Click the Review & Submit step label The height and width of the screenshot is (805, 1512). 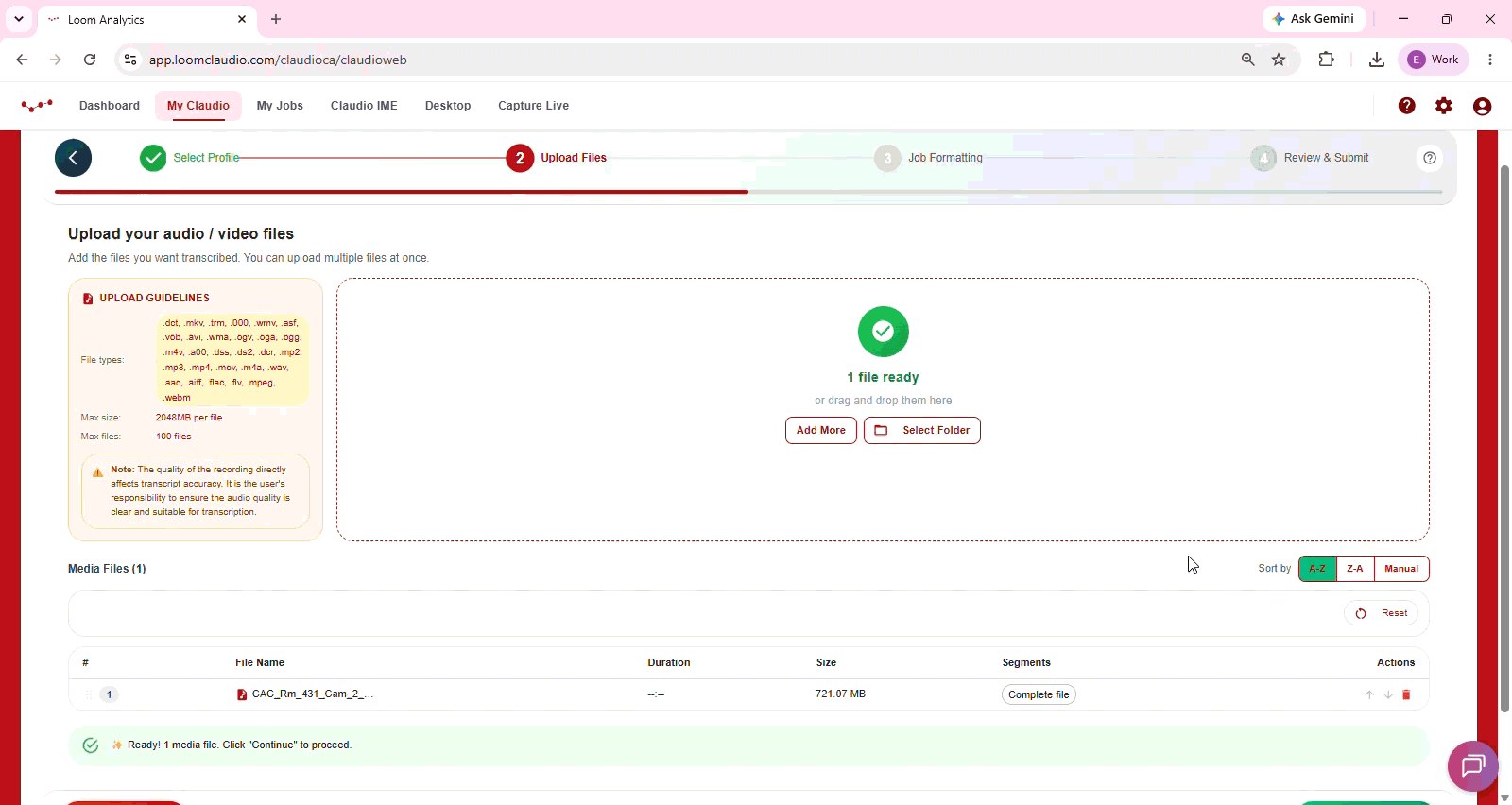[1326, 158]
